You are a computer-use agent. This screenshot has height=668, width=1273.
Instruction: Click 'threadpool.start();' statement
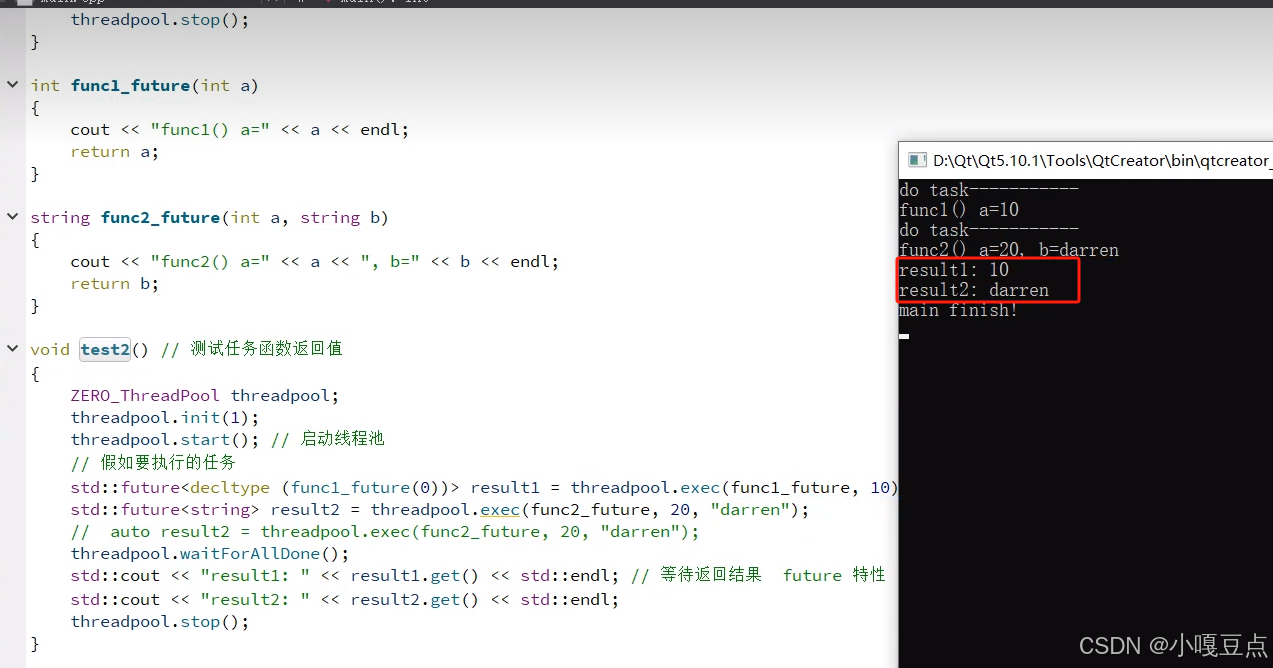(165, 440)
